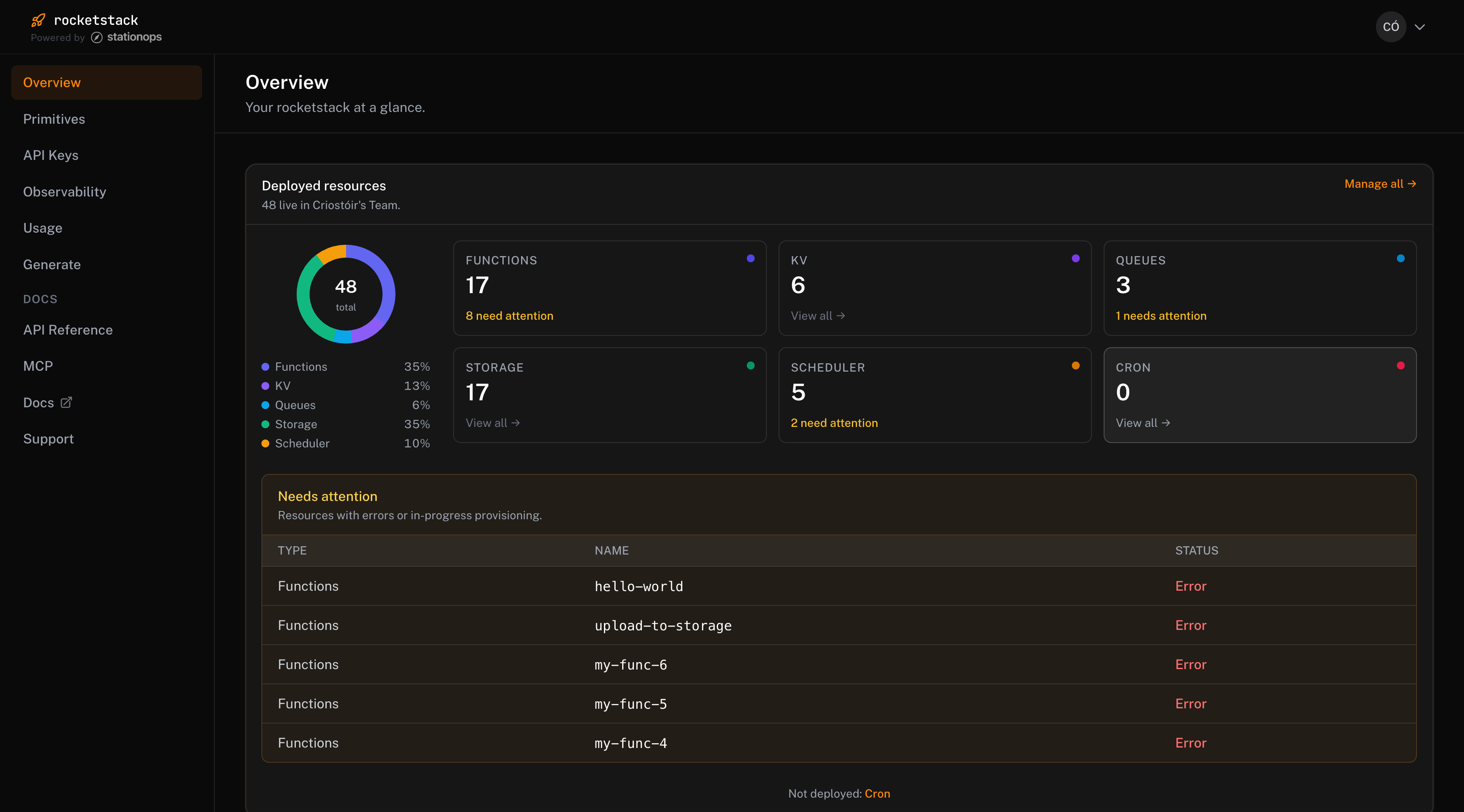
Task: Click Error status for hello-world
Action: click(1191, 586)
